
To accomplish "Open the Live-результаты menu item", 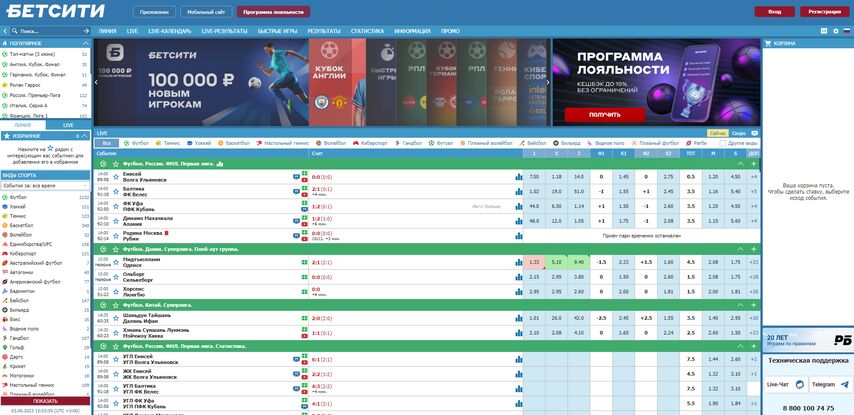I will pos(224,31).
